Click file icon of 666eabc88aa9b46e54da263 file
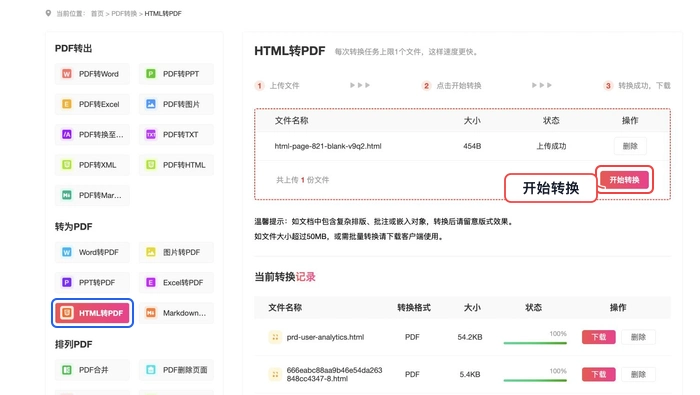 coord(275,374)
